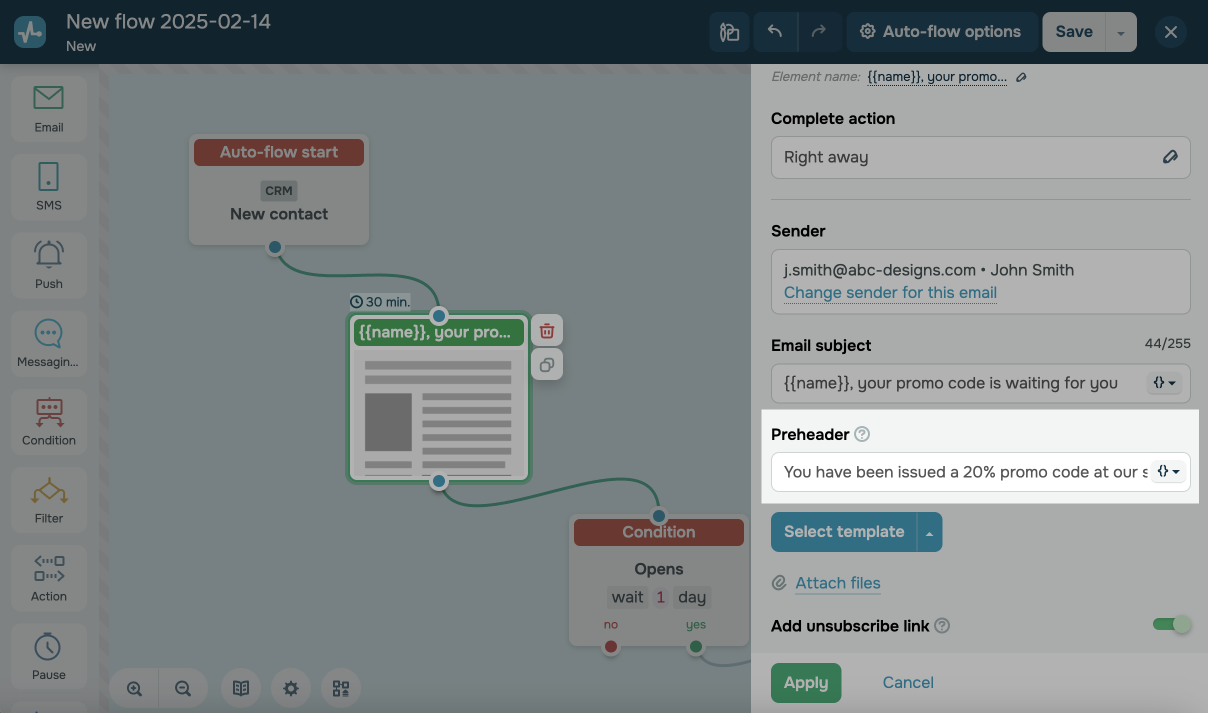Click the Save button
This screenshot has width=1208, height=713.
1074,32
